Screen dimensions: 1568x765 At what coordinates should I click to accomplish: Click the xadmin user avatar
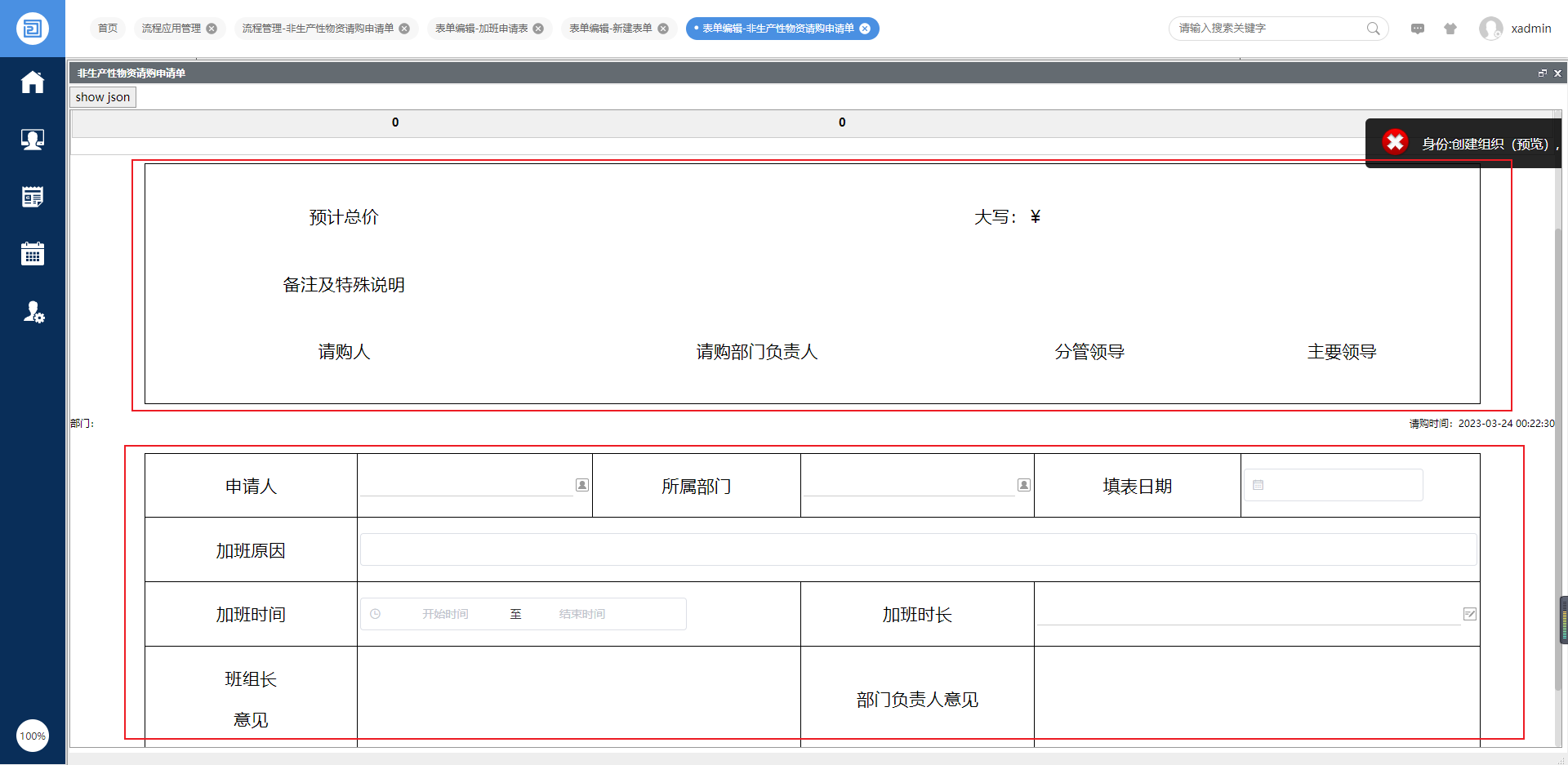click(x=1490, y=29)
